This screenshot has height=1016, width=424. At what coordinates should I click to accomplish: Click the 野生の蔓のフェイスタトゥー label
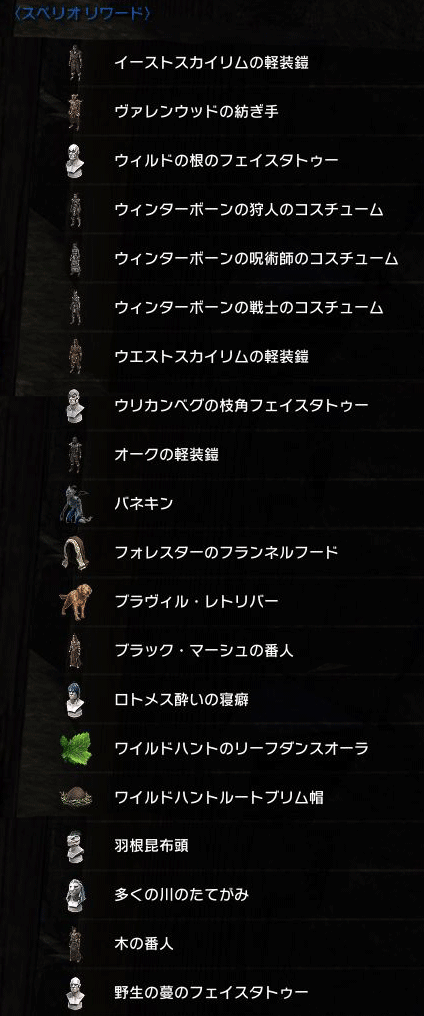pyautogui.click(x=211, y=993)
